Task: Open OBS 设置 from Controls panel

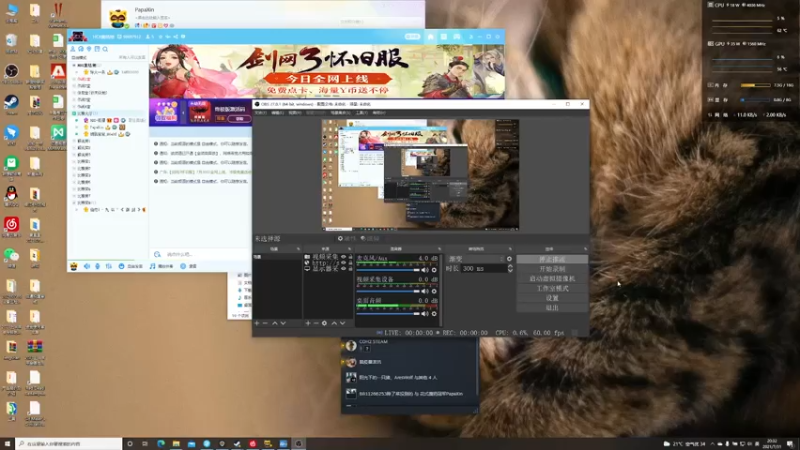Action: (552, 298)
